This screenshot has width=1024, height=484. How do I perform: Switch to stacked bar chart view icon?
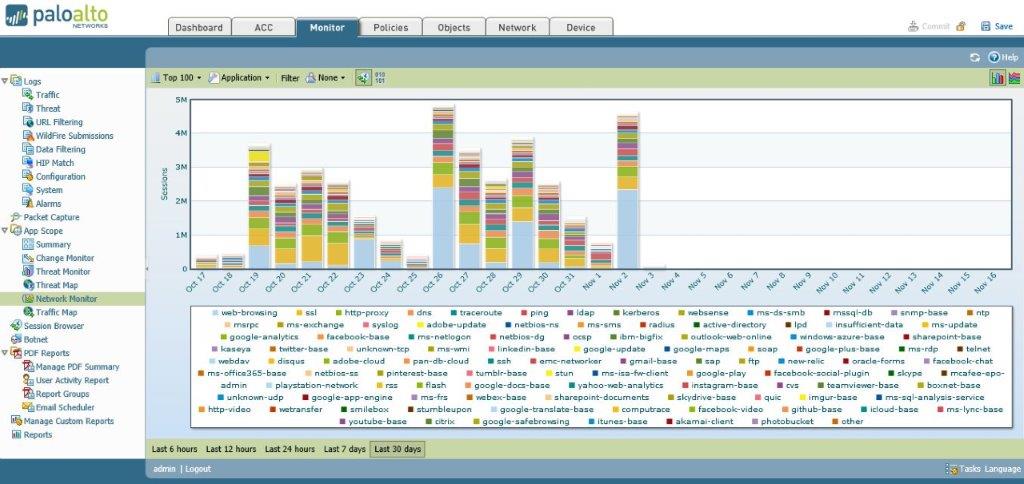[997, 78]
